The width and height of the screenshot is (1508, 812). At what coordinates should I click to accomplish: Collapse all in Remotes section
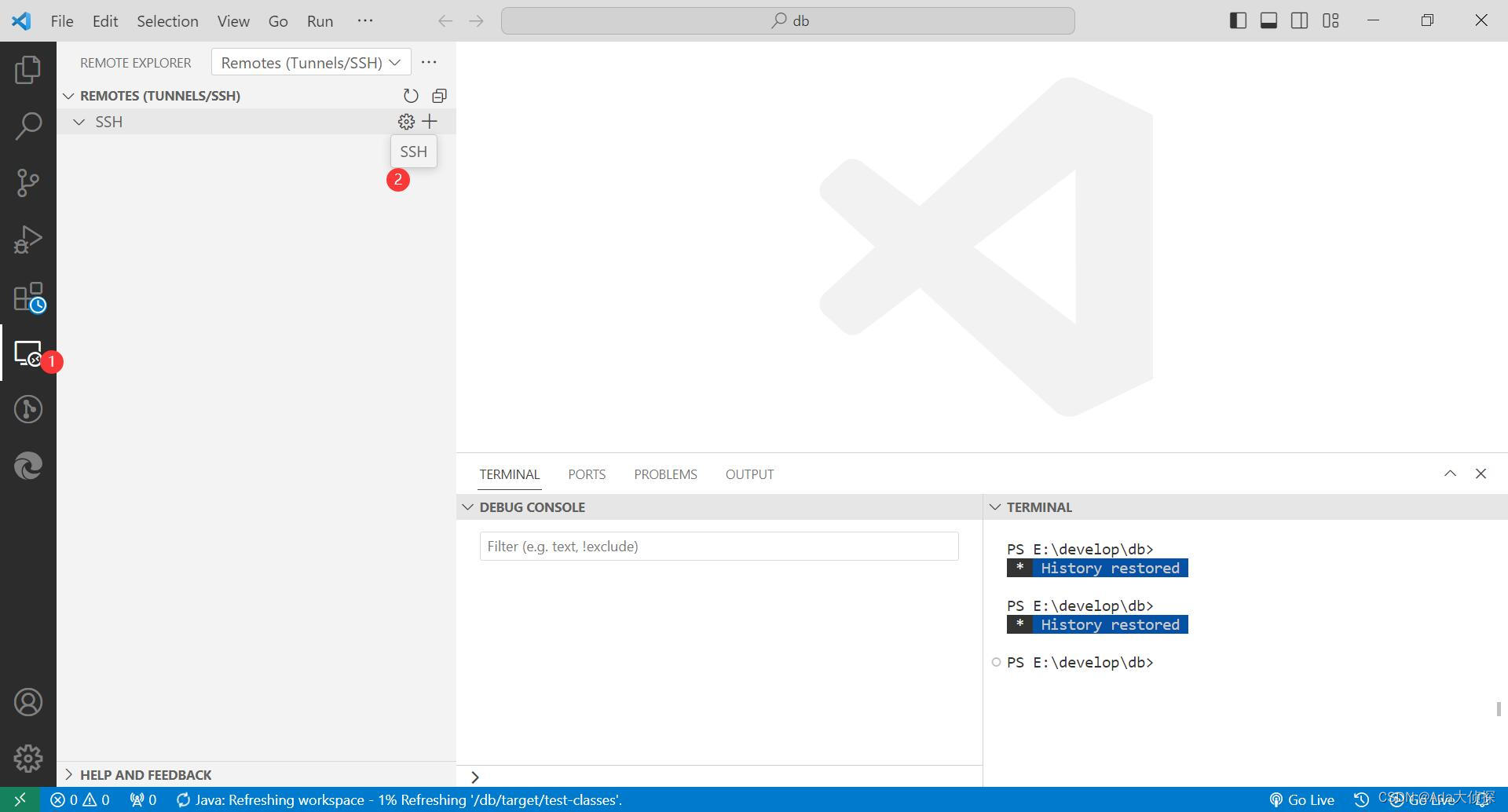440,96
